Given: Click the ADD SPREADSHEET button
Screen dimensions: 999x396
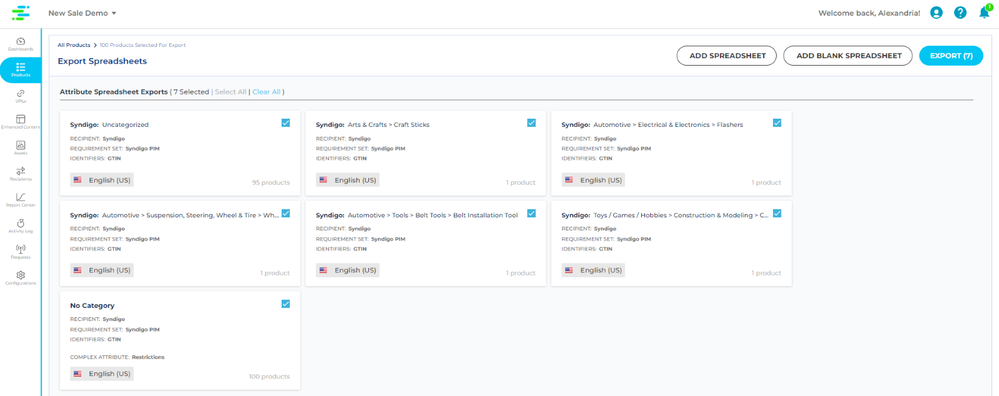Looking at the screenshot, I should point(726,56).
